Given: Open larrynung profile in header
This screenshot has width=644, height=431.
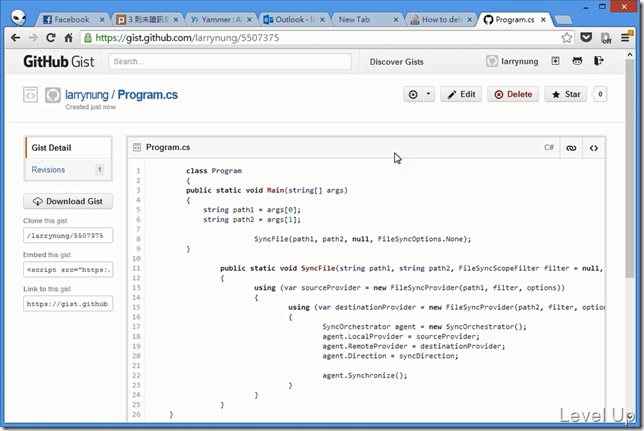Looking at the screenshot, I should tap(512, 61).
